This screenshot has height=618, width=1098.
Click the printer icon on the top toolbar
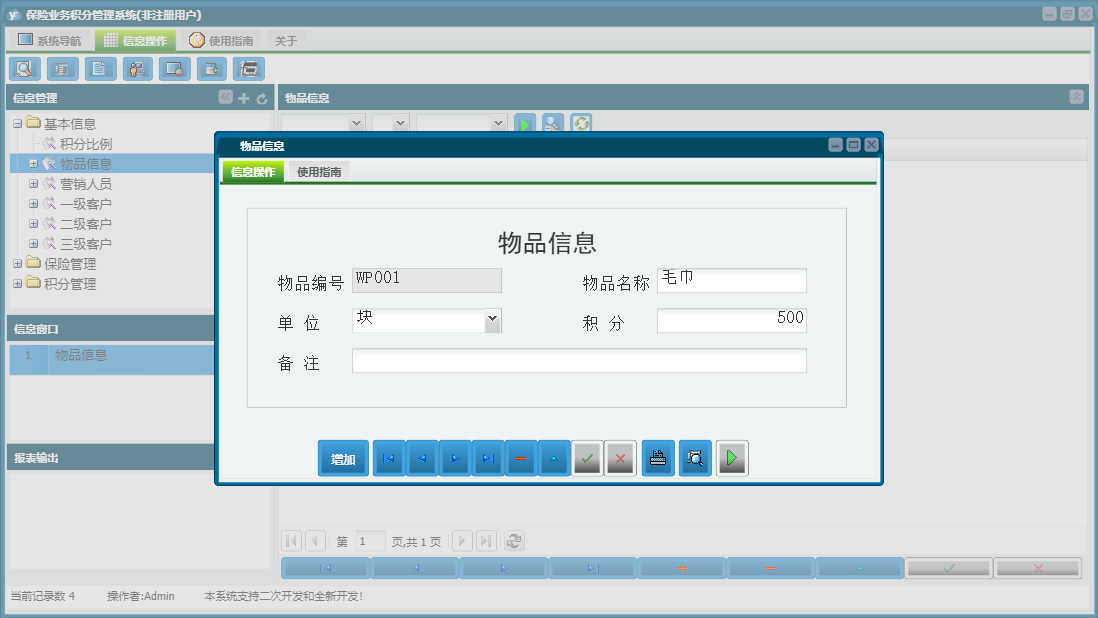pyautogui.click(x=249, y=68)
